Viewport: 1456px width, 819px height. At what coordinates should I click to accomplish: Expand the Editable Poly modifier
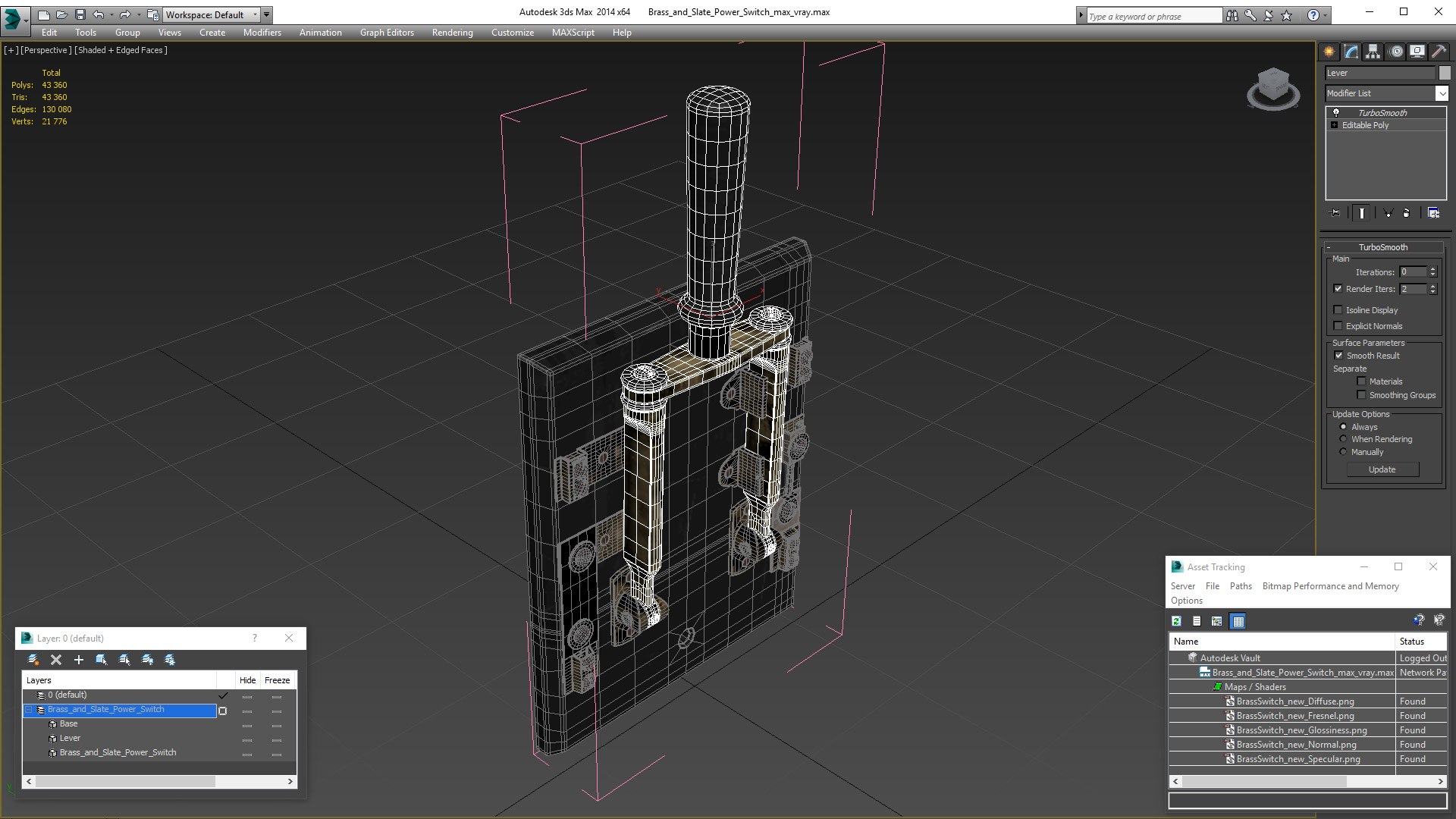tap(1334, 125)
